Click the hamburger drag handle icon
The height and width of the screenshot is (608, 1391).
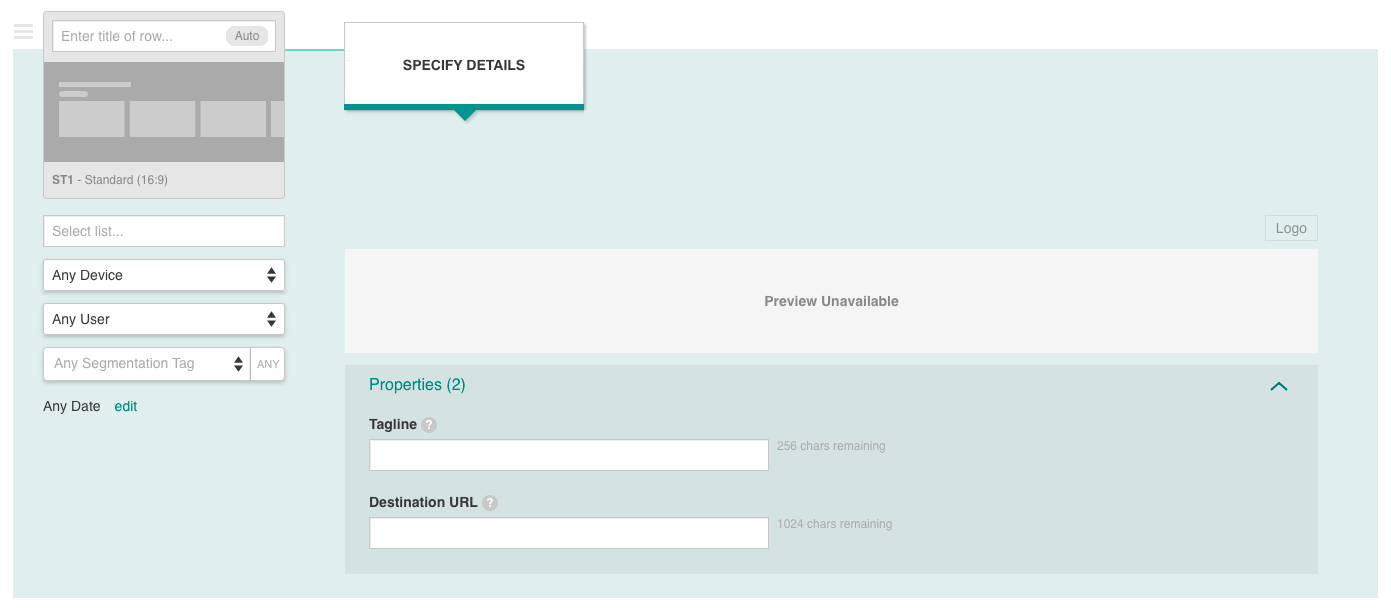24,32
